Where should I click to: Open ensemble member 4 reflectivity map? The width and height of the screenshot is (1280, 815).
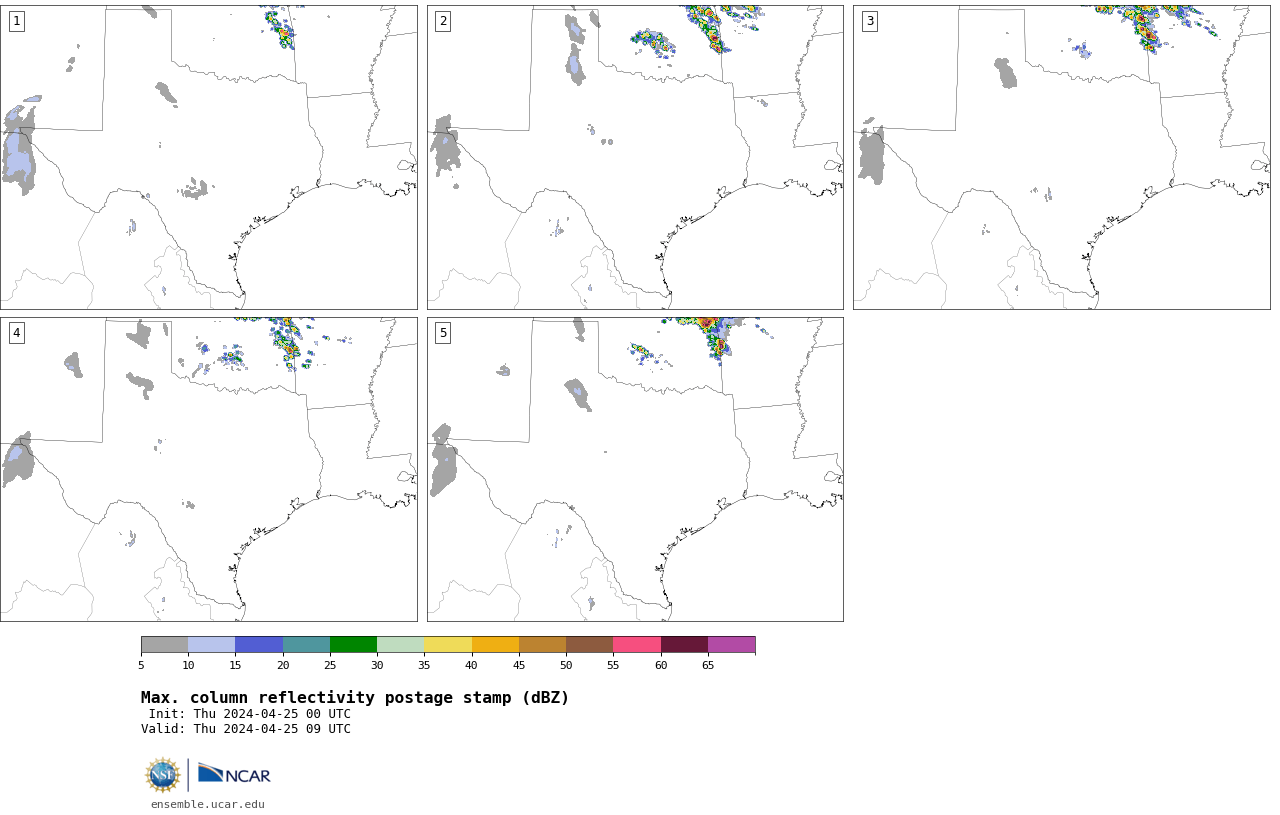point(209,469)
